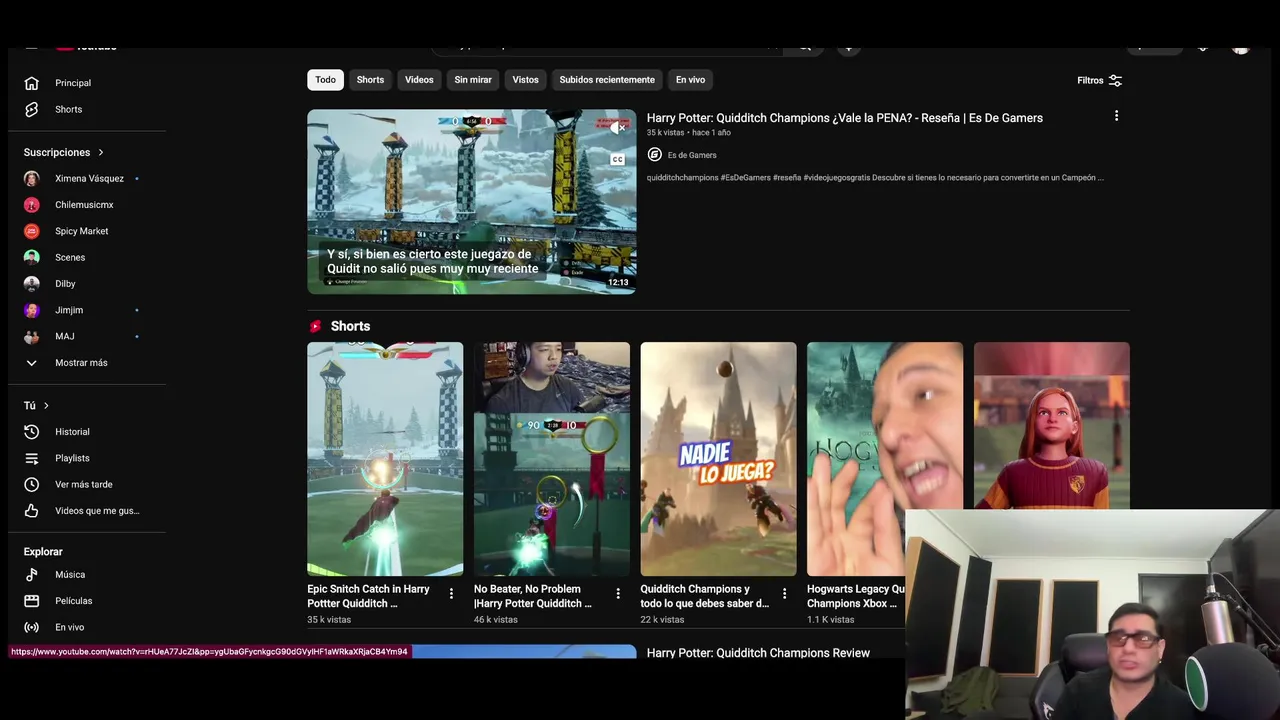
Task: Open Ginny Weasley character short thumbnail
Action: coord(1052,426)
